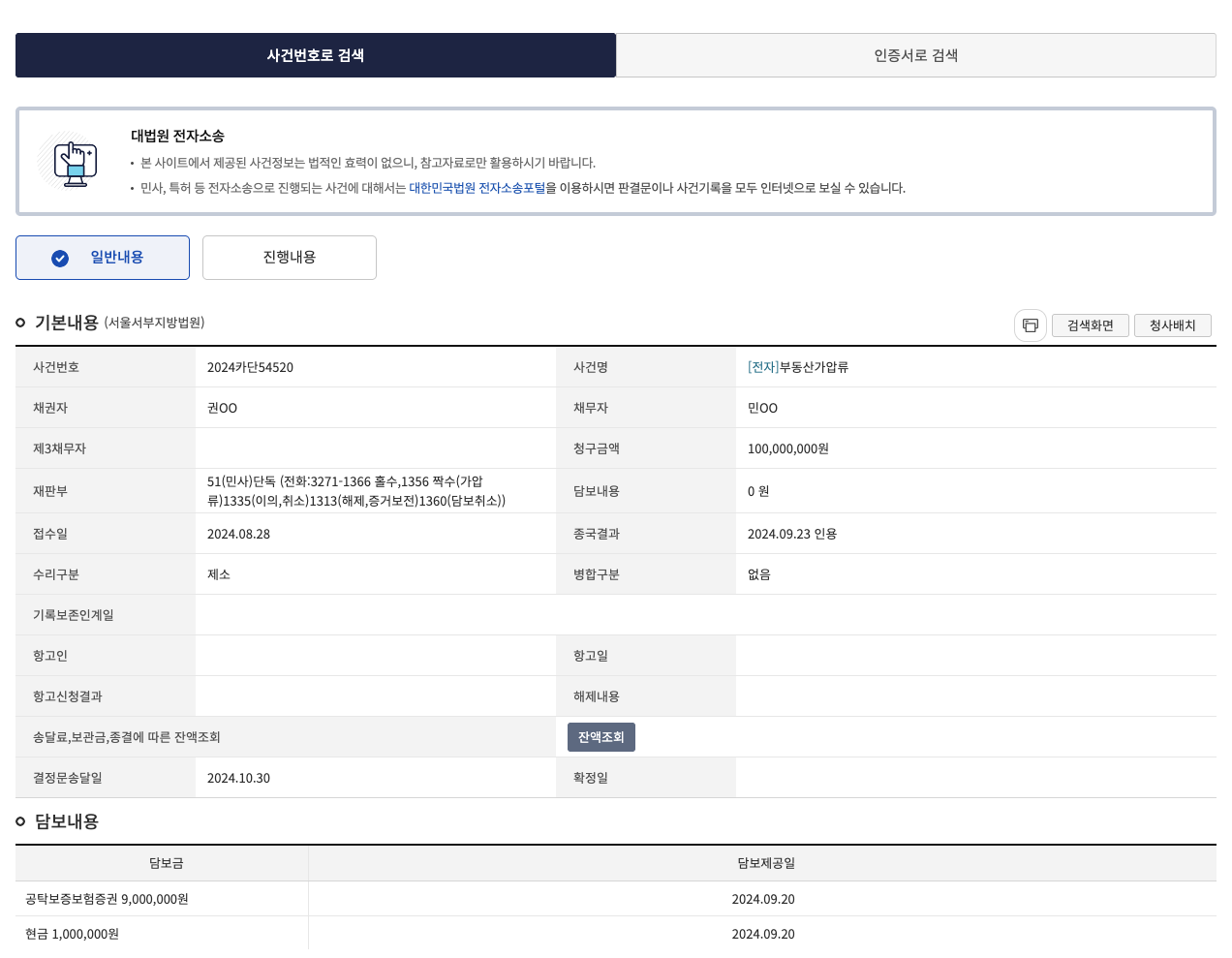
Task: Click the 청구금액 value 100,000,000원
Action: (787, 448)
